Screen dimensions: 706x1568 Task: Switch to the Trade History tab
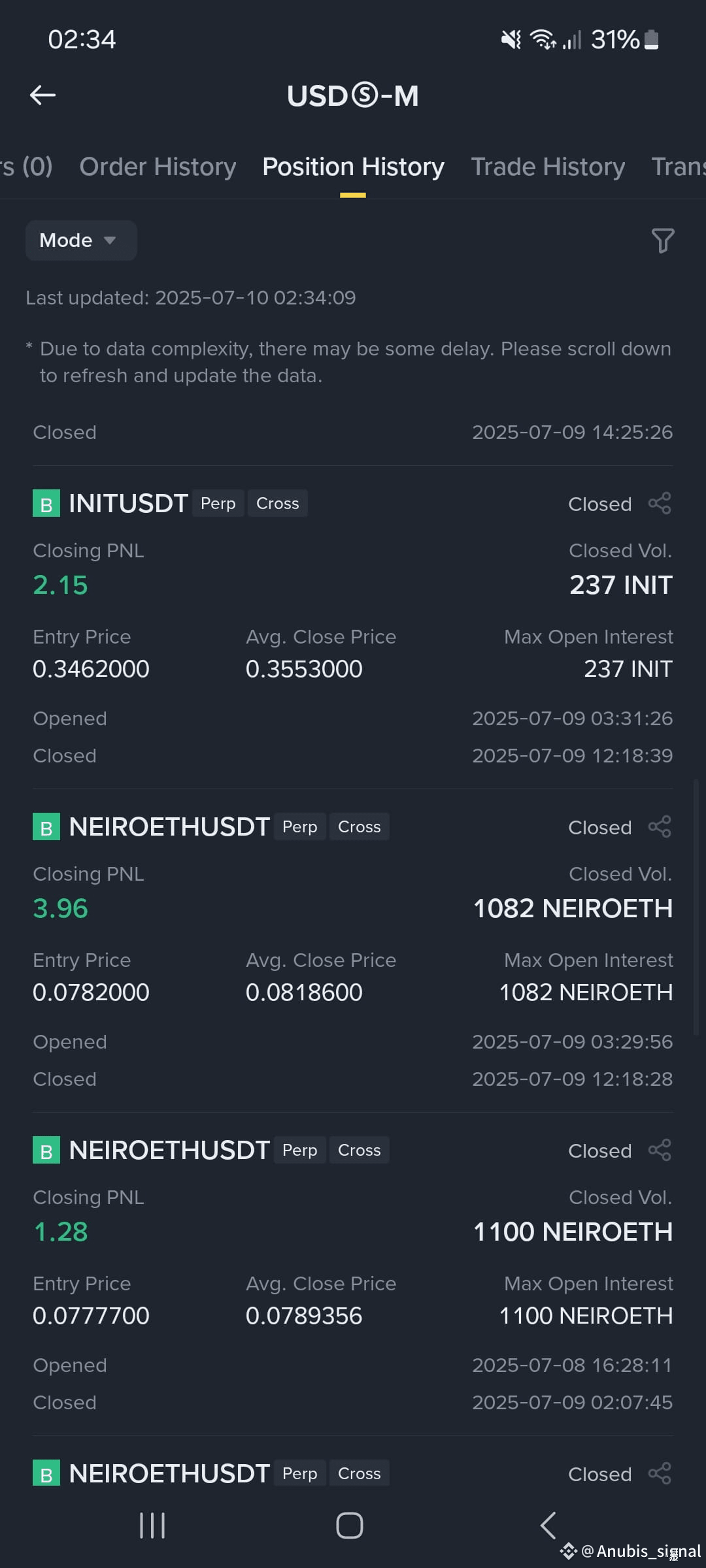coord(548,167)
